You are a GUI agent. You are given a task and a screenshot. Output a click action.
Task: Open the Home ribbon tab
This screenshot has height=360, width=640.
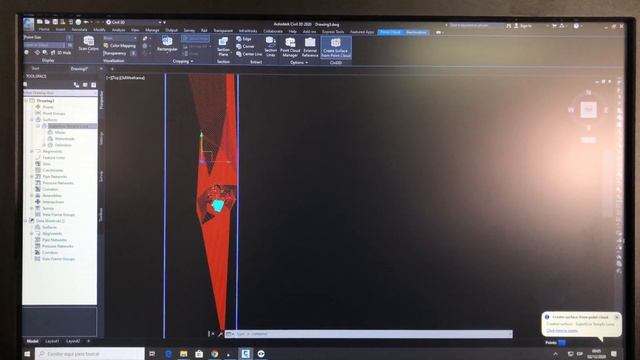click(44, 30)
